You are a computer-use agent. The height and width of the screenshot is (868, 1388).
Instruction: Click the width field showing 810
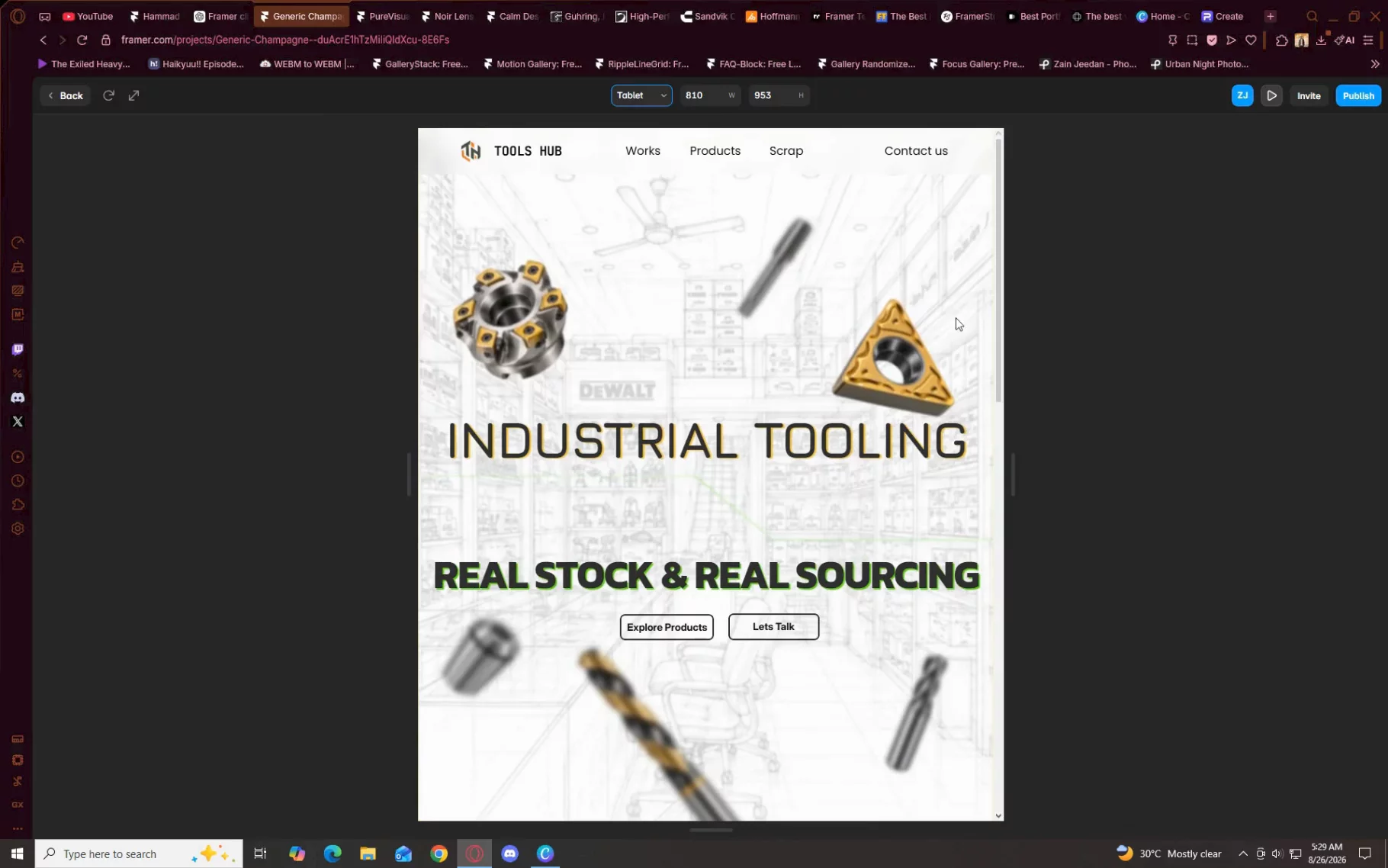(x=709, y=95)
